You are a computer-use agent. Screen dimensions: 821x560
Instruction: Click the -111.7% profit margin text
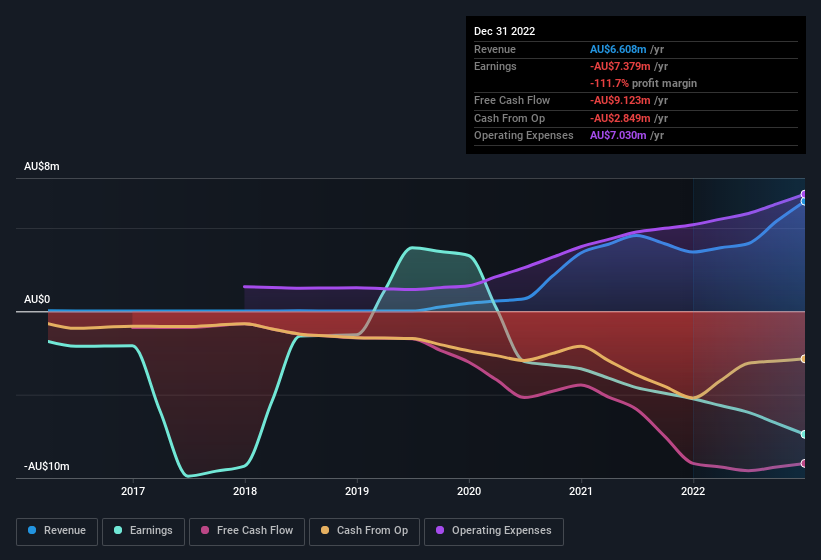click(644, 83)
